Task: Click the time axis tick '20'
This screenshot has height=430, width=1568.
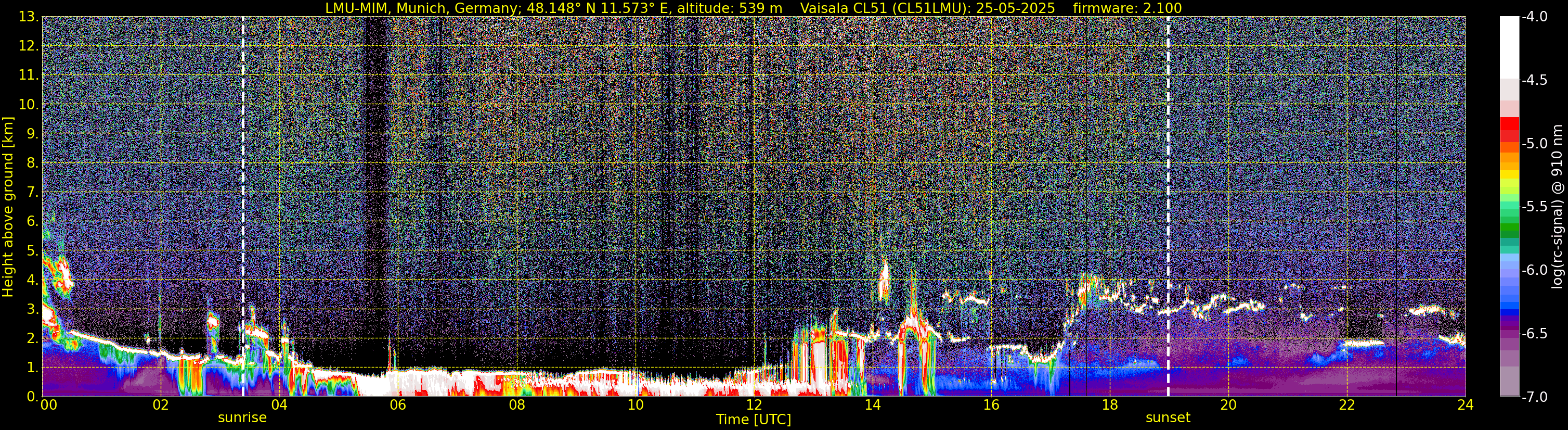Action: click(x=1228, y=405)
